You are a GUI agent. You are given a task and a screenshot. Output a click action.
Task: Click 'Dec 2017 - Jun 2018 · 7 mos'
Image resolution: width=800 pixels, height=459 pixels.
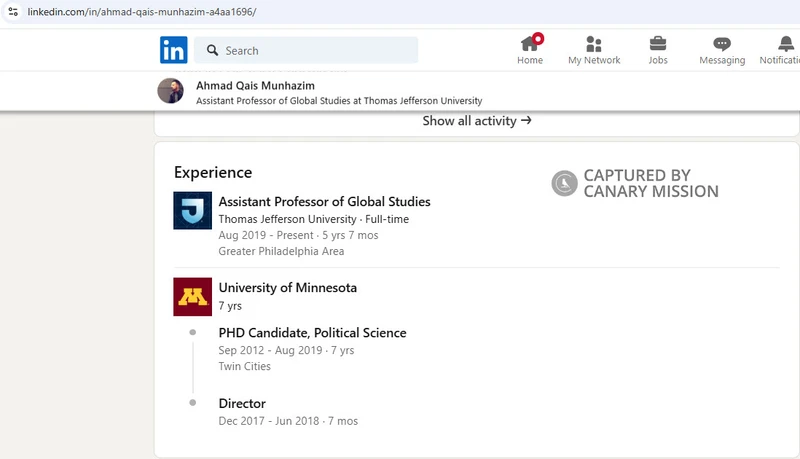[288, 421]
